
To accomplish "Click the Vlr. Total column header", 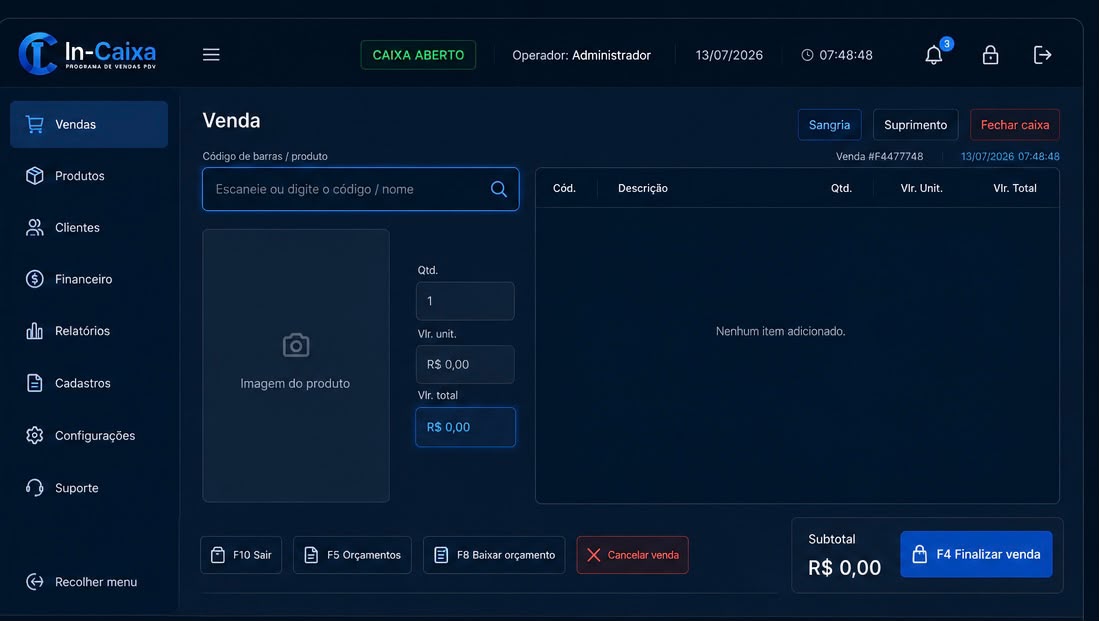I will [x=1015, y=188].
